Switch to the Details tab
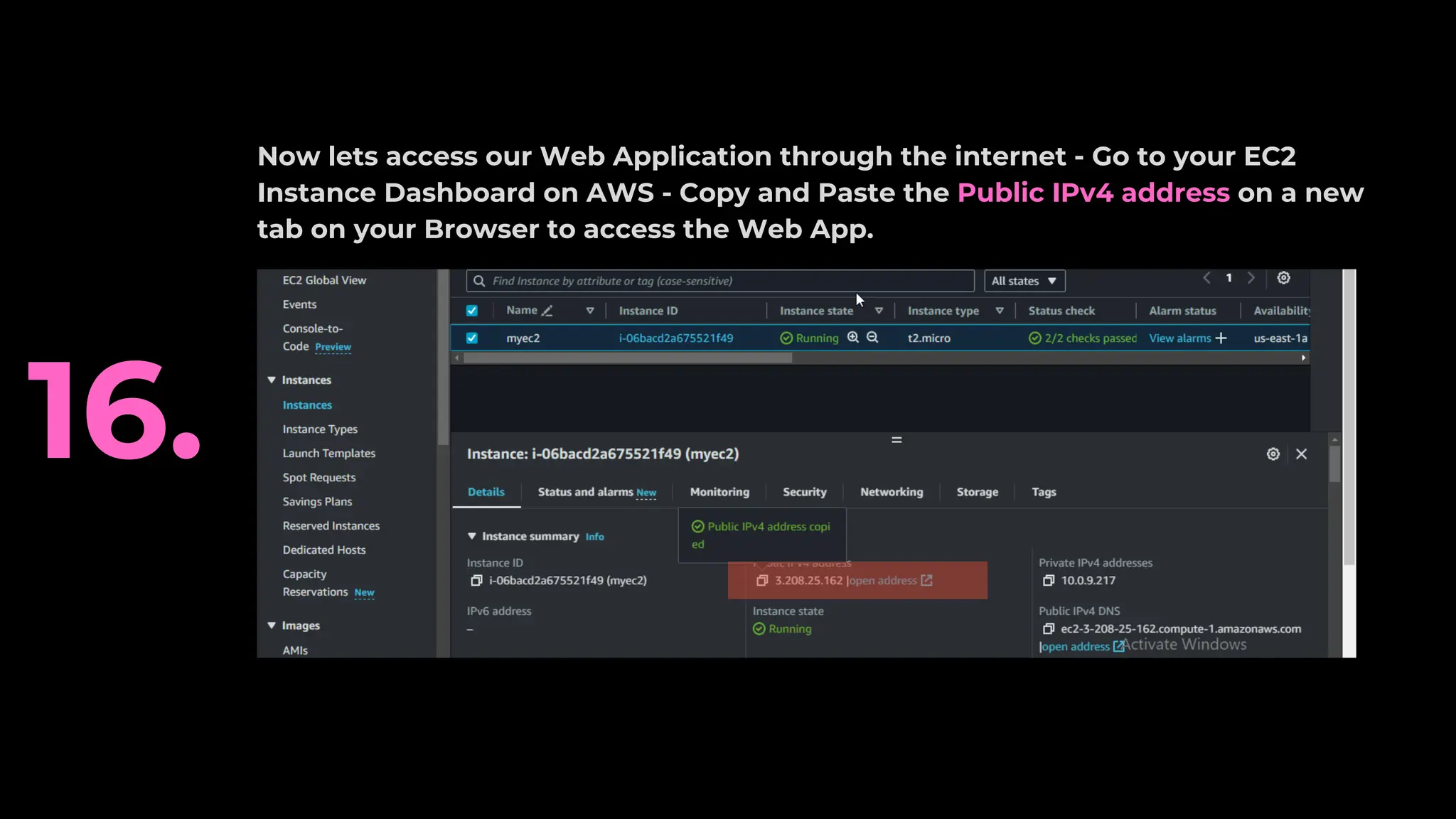1456x819 pixels. [x=486, y=492]
